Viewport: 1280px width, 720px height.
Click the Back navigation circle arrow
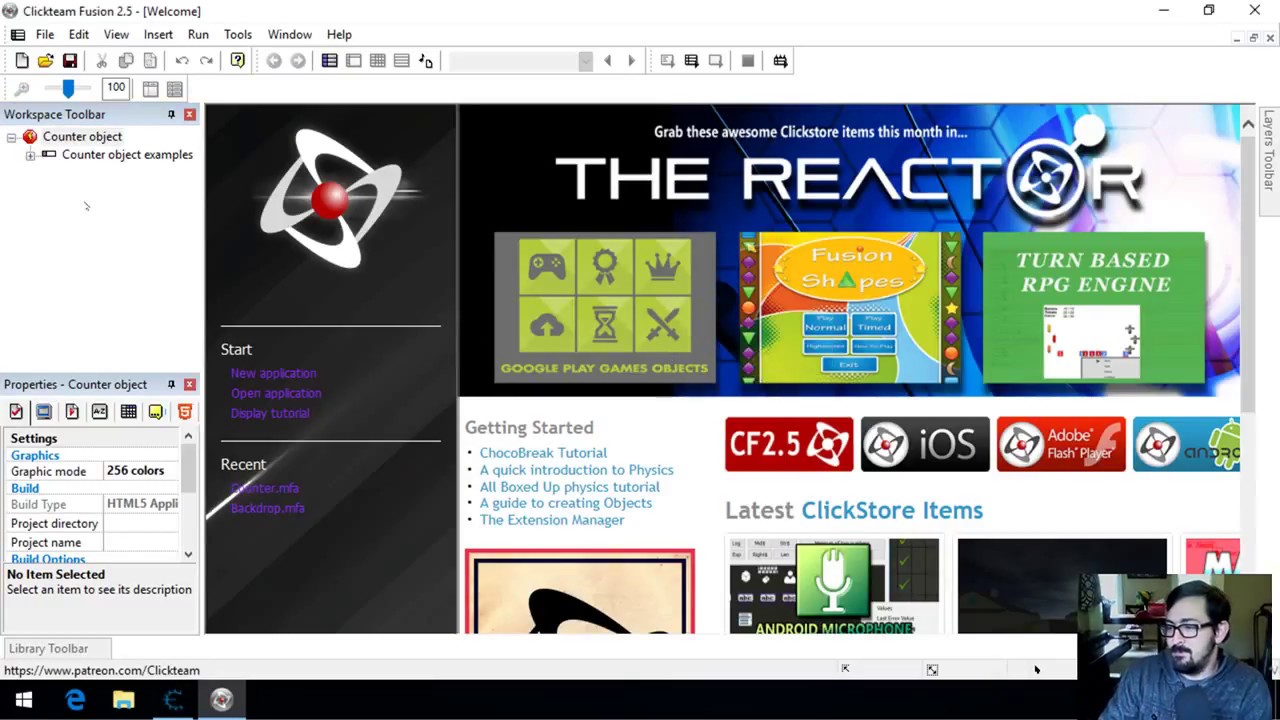(x=274, y=61)
